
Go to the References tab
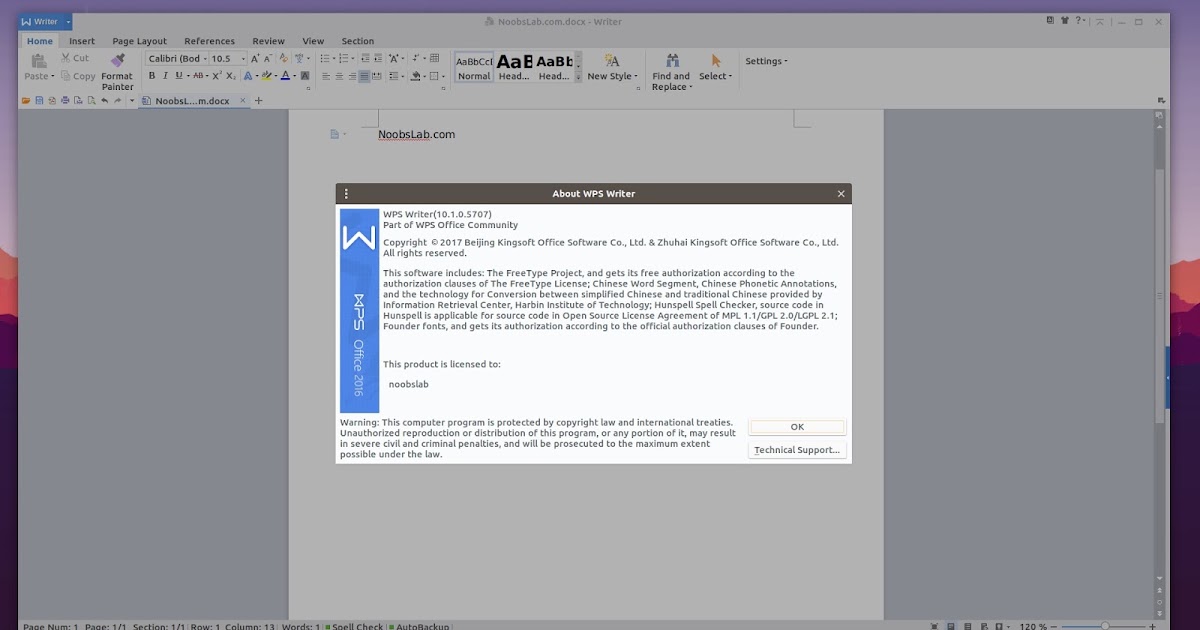210,41
